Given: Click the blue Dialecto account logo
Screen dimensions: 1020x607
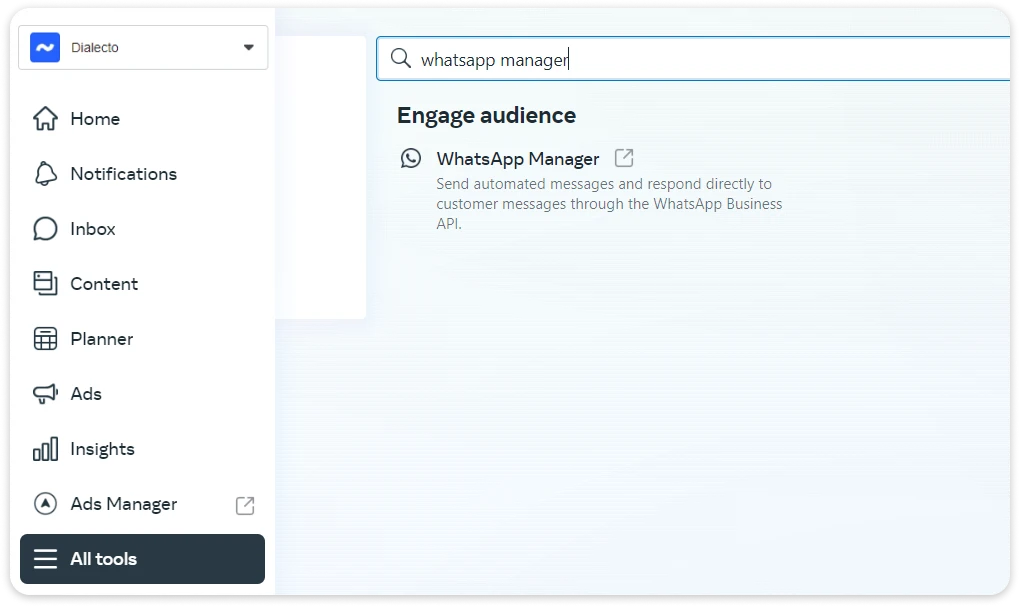Looking at the screenshot, I should pos(45,47).
